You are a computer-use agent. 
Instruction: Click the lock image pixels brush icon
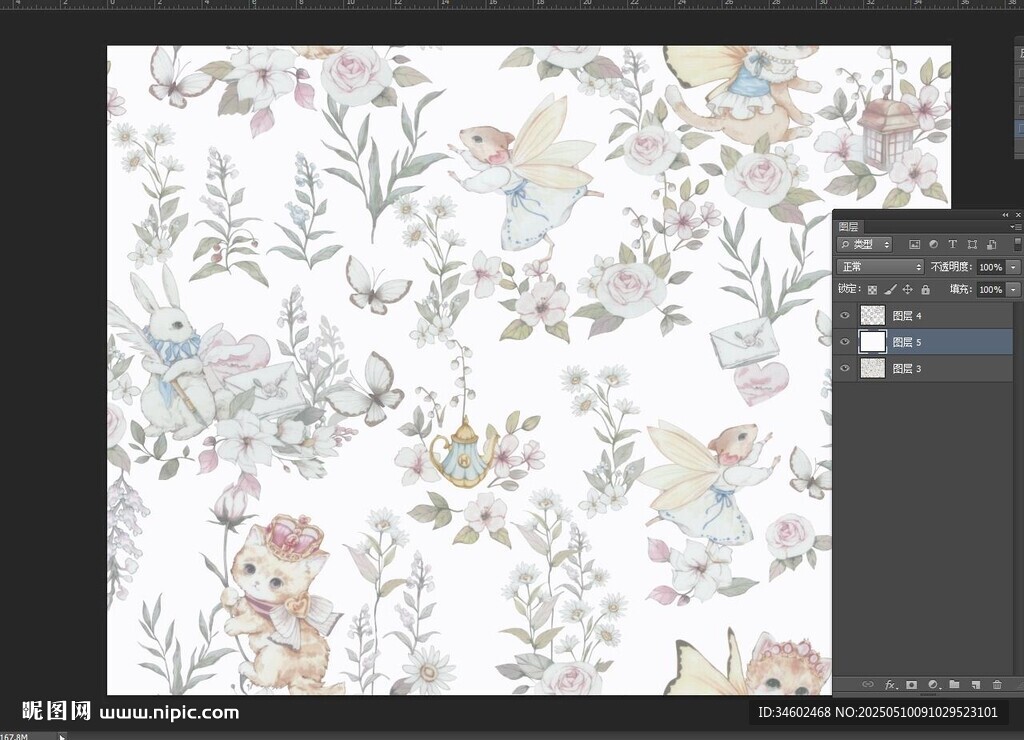[x=890, y=290]
